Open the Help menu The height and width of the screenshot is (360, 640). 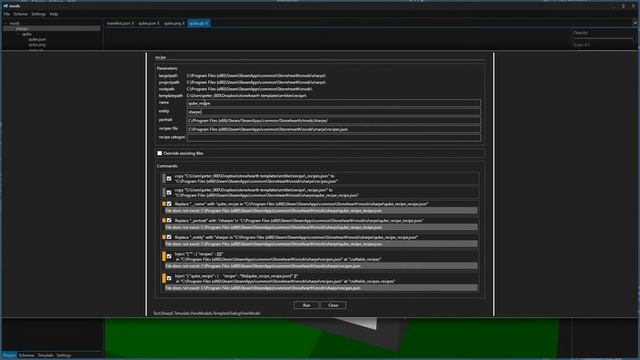tap(54, 14)
